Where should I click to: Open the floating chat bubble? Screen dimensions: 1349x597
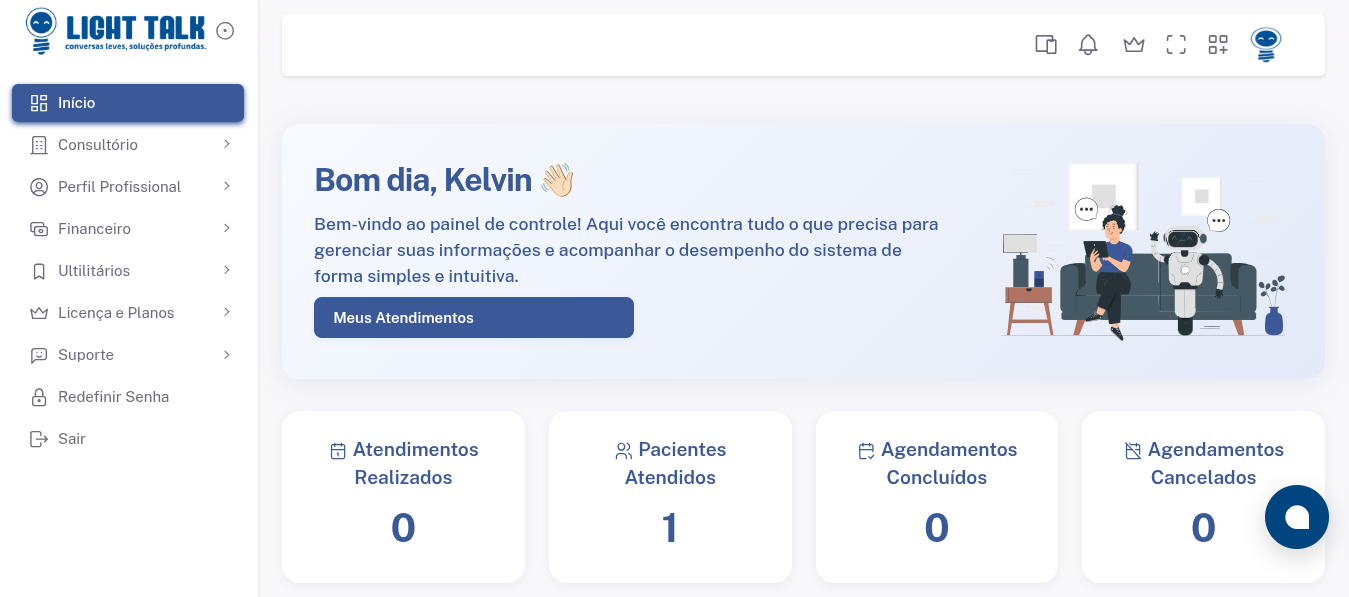click(1296, 517)
